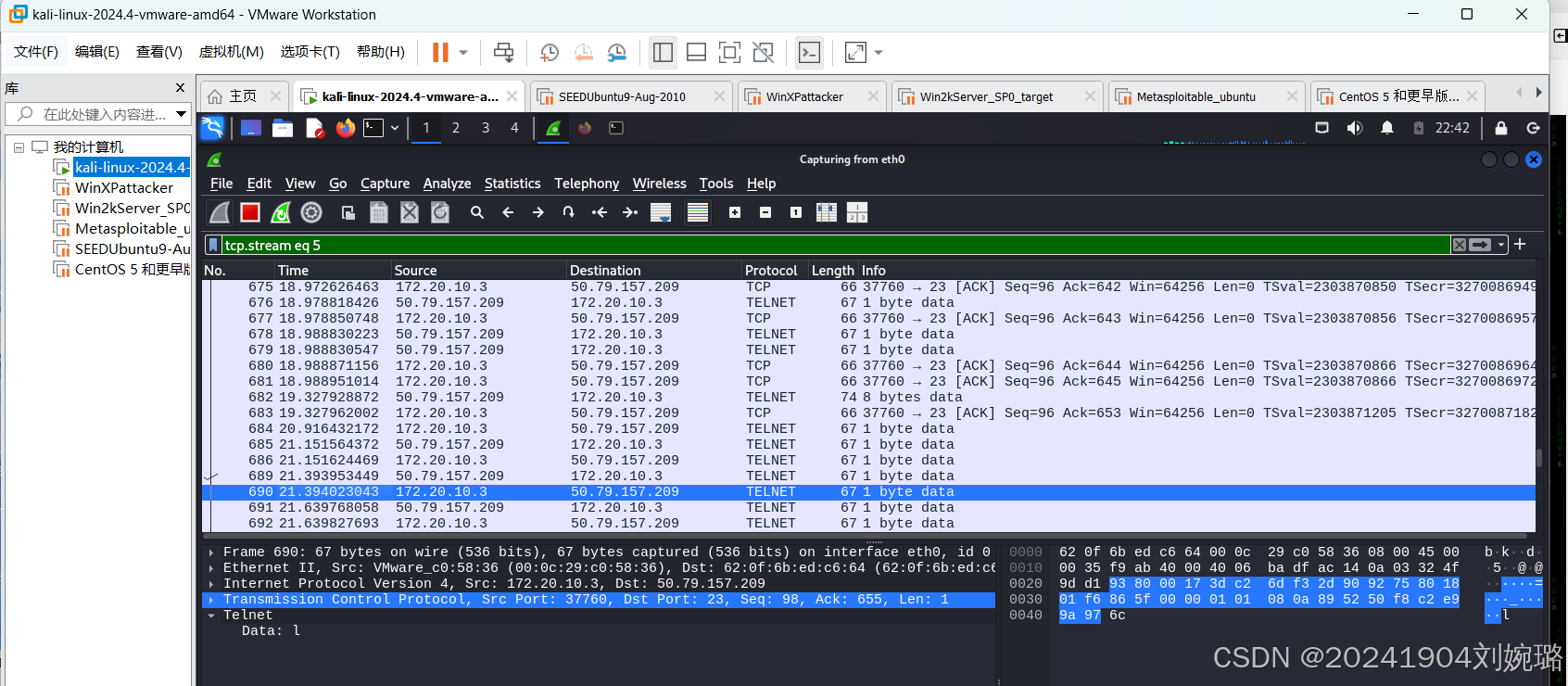The width and height of the screenshot is (1568, 686).
Task: Toggle VMware full screen mode
Action: coord(729,53)
